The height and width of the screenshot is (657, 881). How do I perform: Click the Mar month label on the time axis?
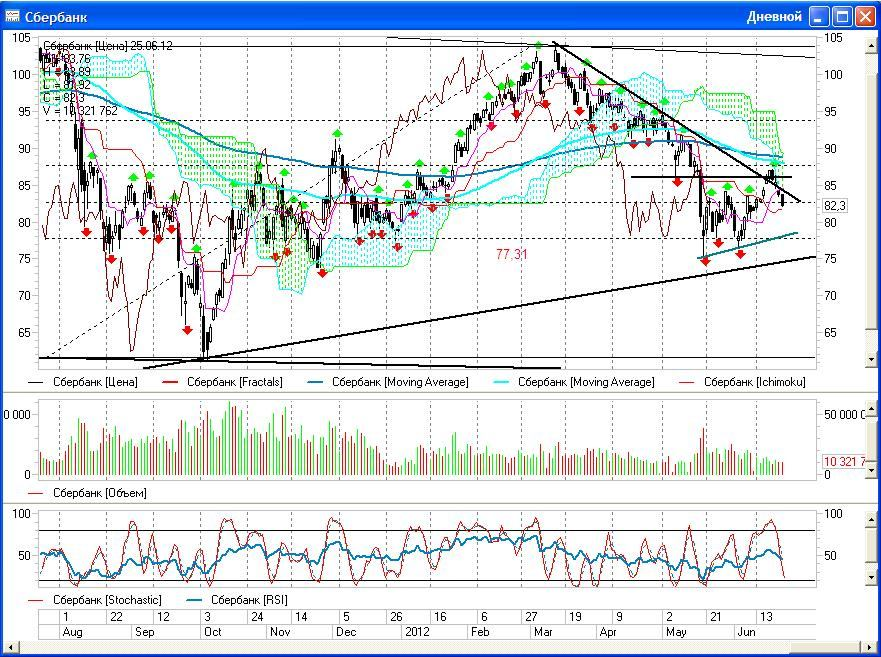543,632
